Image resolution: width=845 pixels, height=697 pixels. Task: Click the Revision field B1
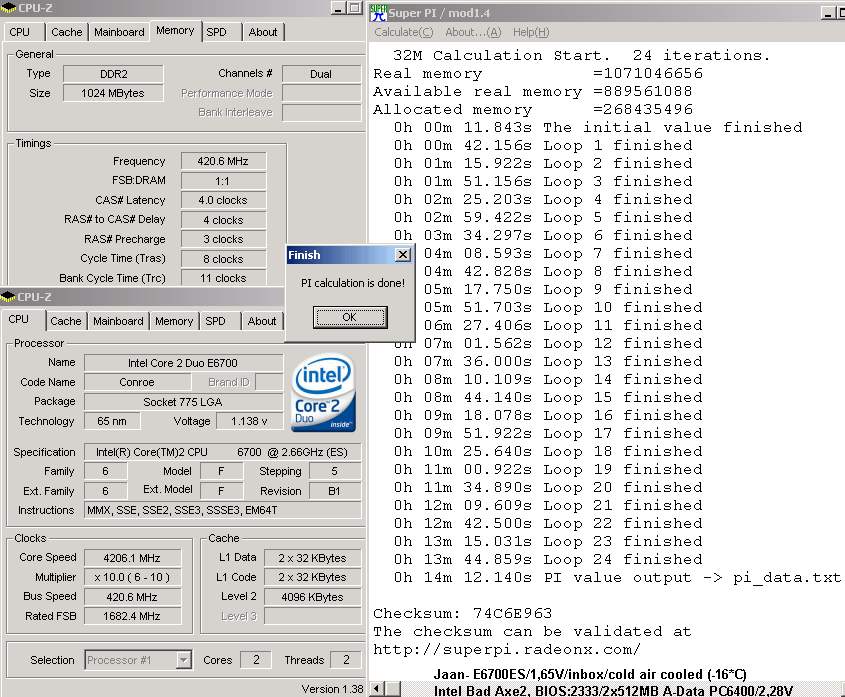[x=334, y=491]
